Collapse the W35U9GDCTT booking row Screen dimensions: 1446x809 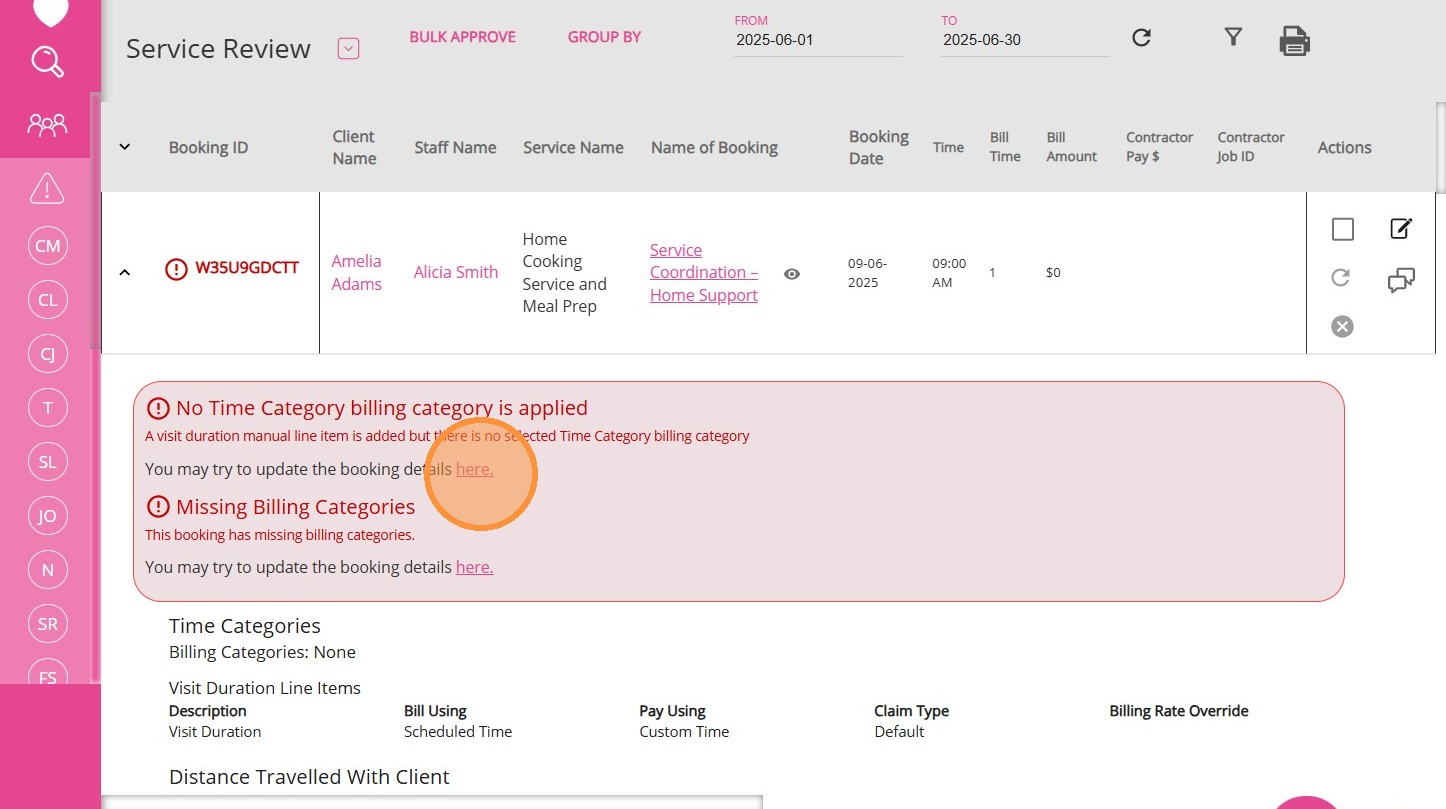coord(125,272)
